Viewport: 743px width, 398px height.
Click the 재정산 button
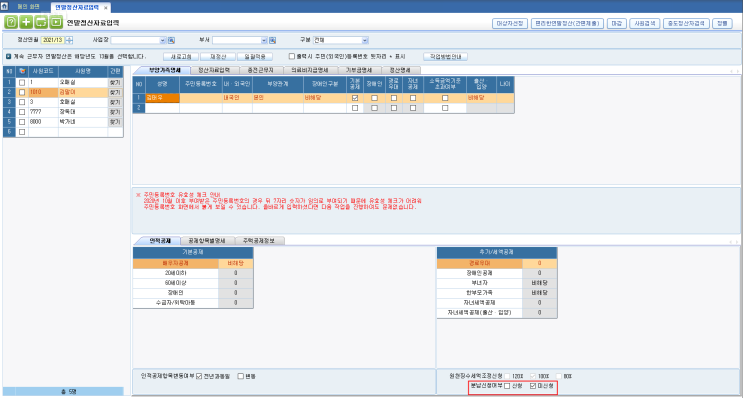tap(217, 56)
